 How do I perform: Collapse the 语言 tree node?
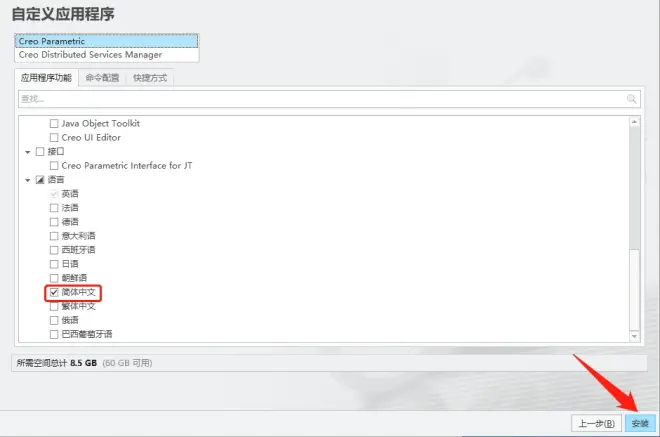28,180
